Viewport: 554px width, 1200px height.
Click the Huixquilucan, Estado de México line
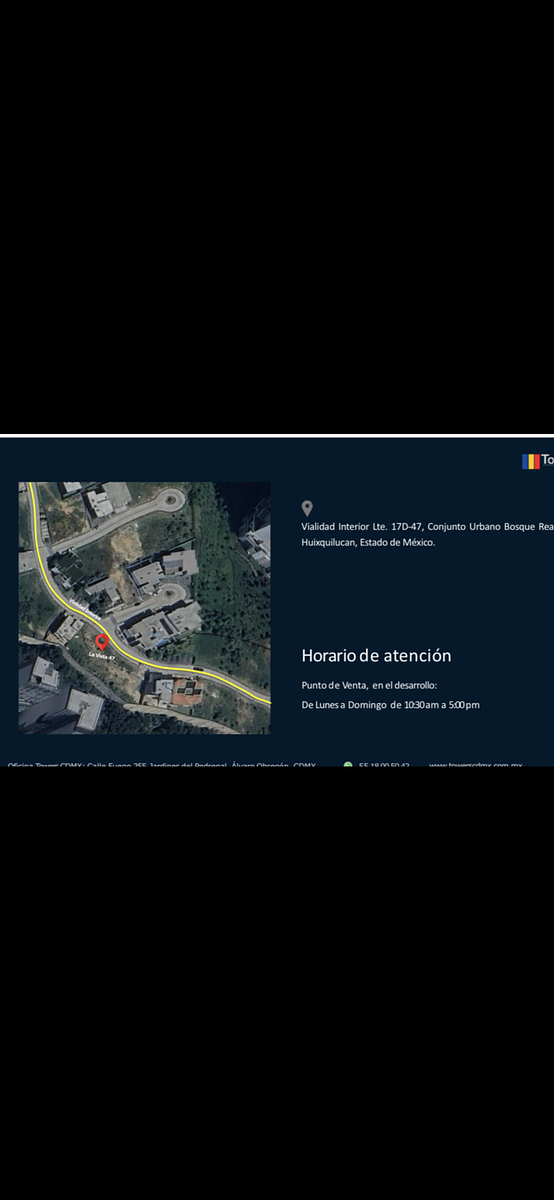[x=368, y=542]
